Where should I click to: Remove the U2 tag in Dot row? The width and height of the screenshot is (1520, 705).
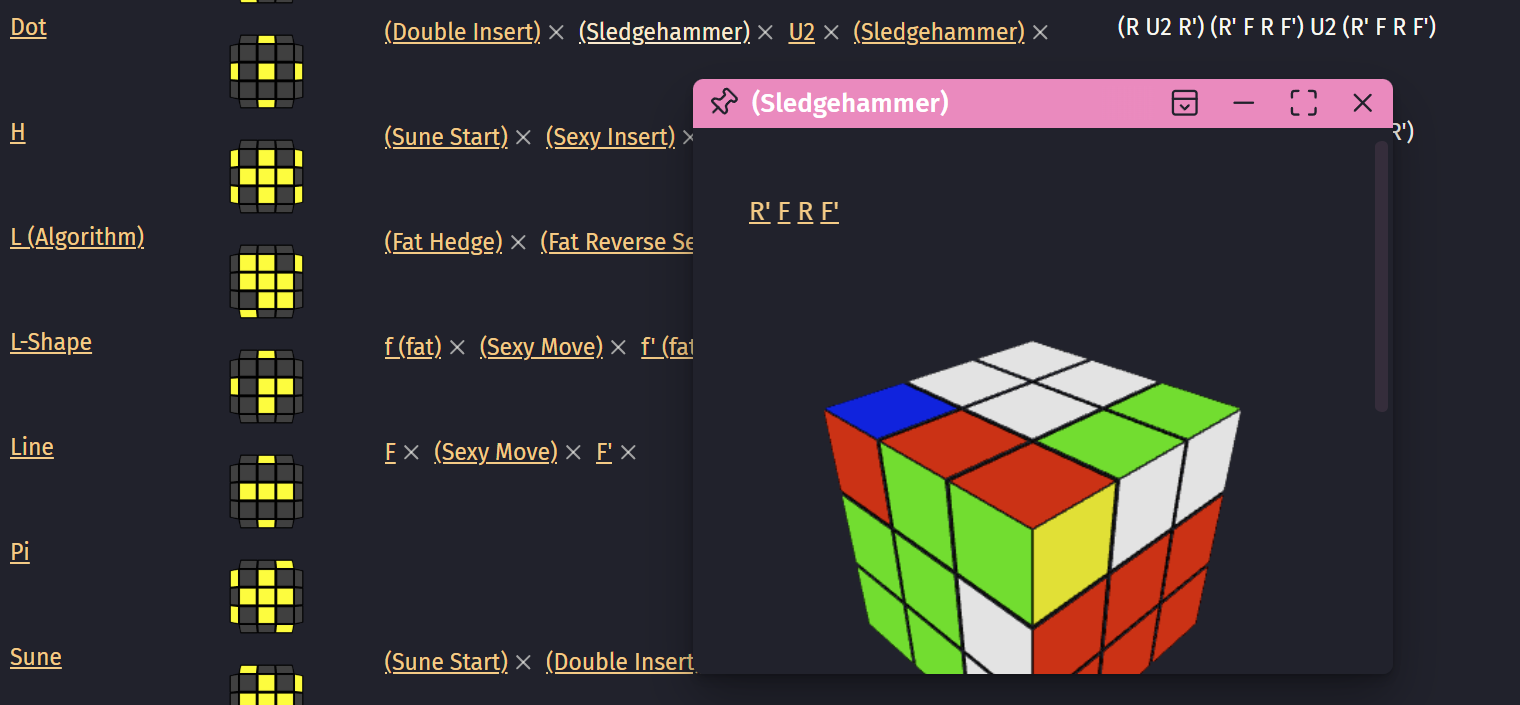tap(831, 33)
